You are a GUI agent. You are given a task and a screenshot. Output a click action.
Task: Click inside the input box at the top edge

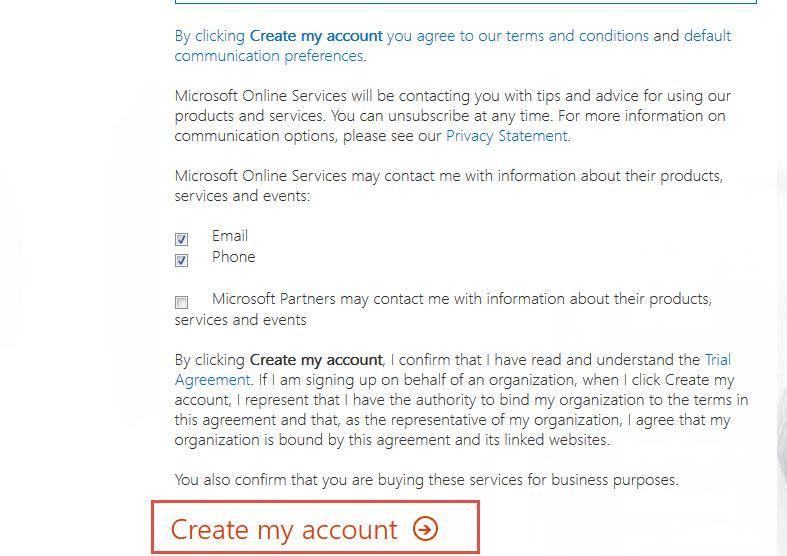[x=466, y=2]
